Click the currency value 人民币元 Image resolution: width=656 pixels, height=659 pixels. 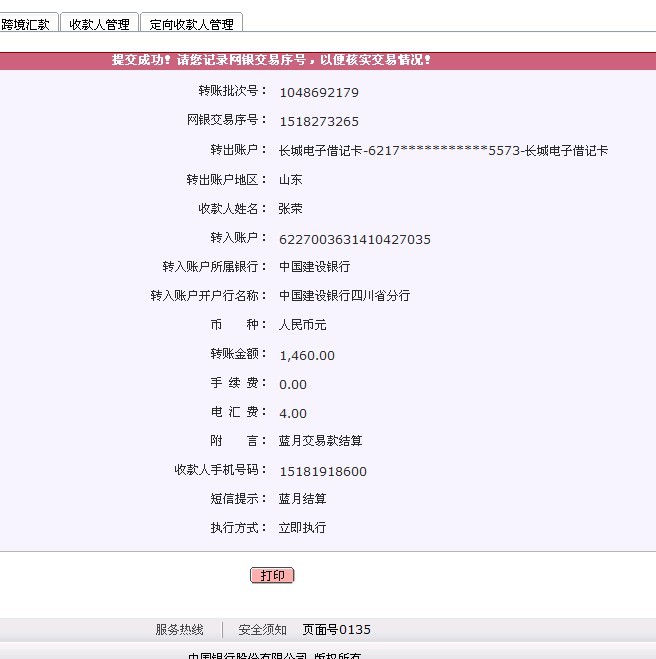click(x=302, y=325)
